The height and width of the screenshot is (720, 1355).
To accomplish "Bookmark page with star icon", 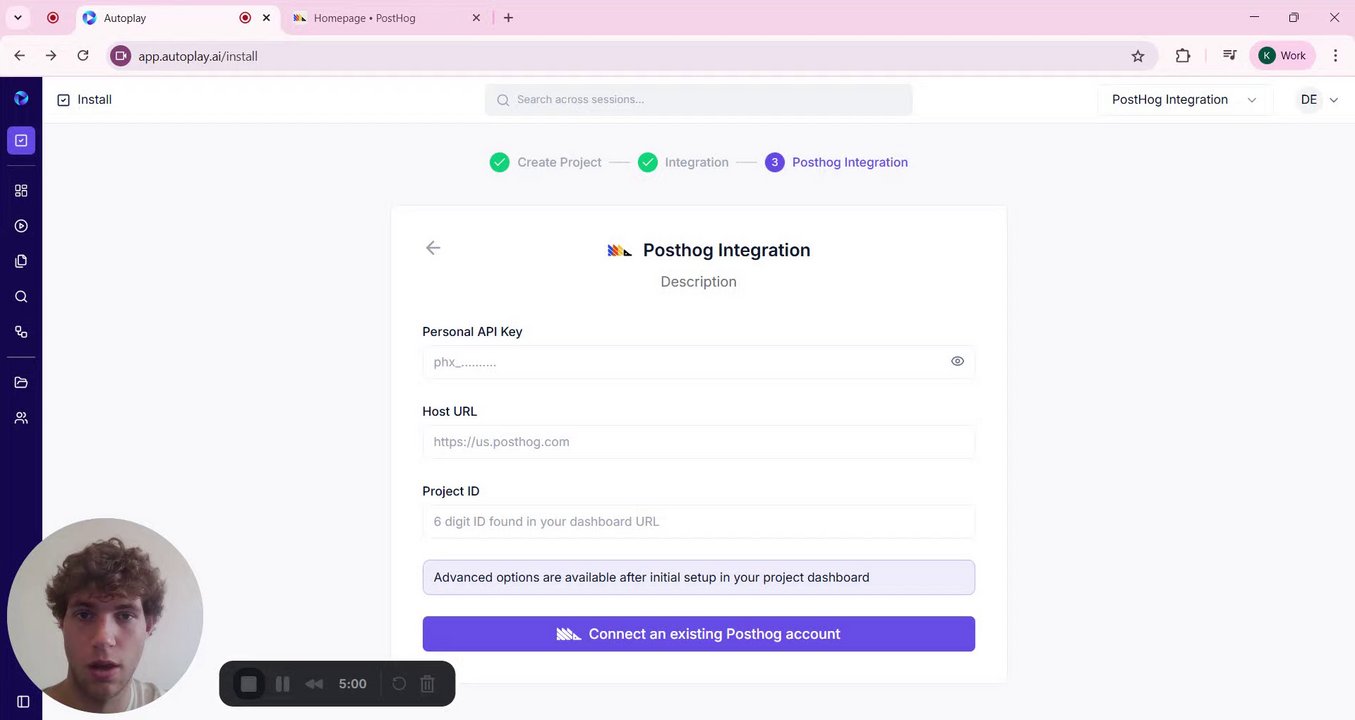I will pos(1138,56).
